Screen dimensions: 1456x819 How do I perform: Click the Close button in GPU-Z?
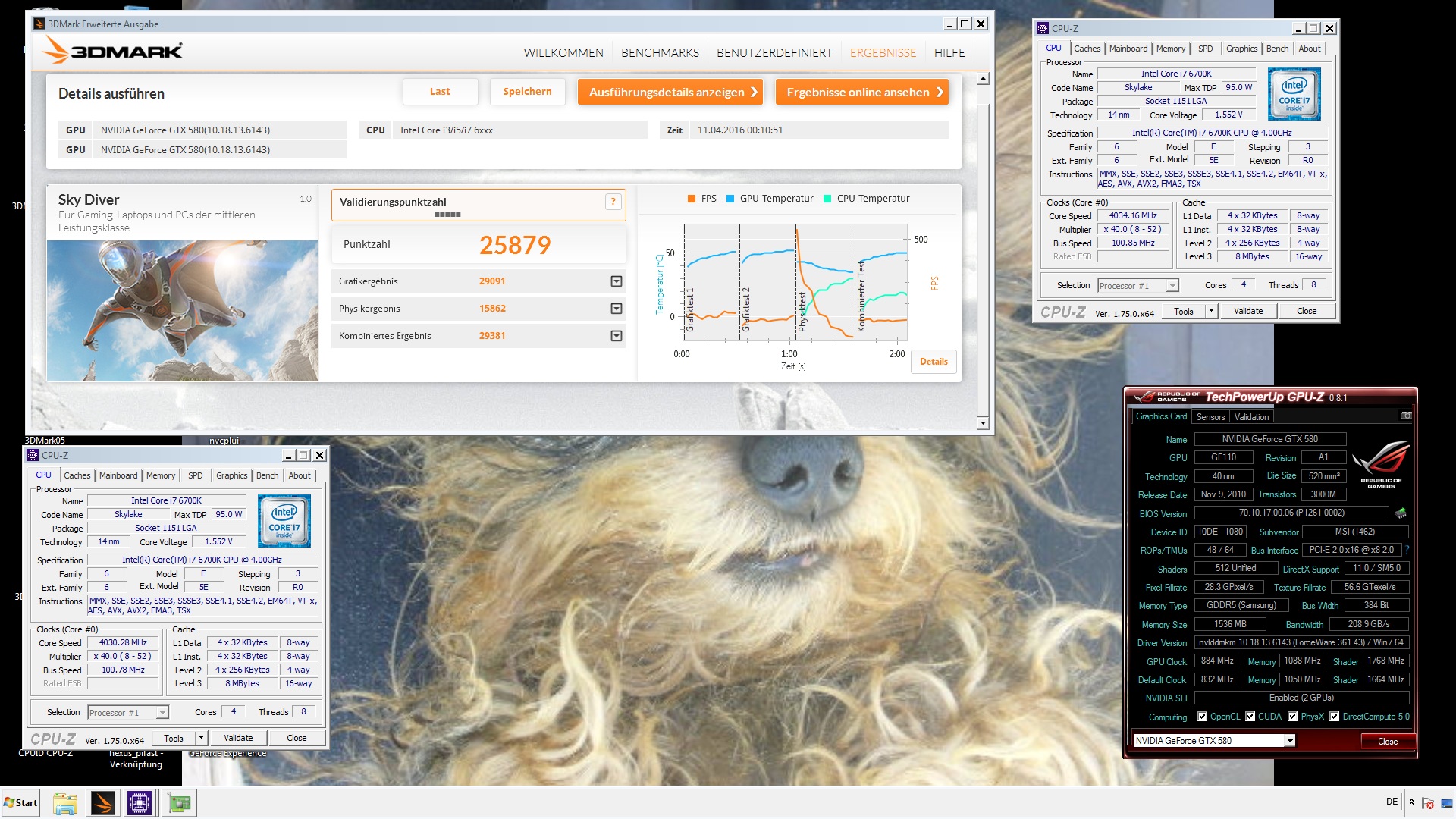point(1388,742)
